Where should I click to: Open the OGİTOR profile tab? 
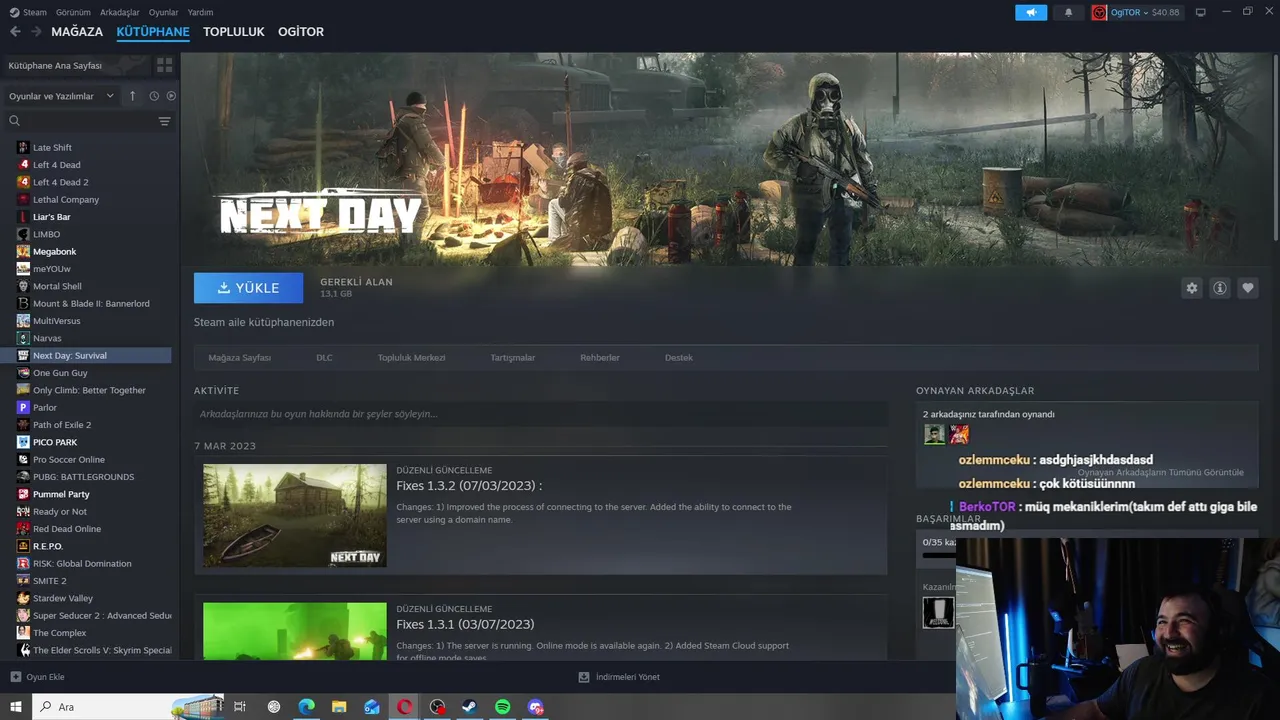301,32
